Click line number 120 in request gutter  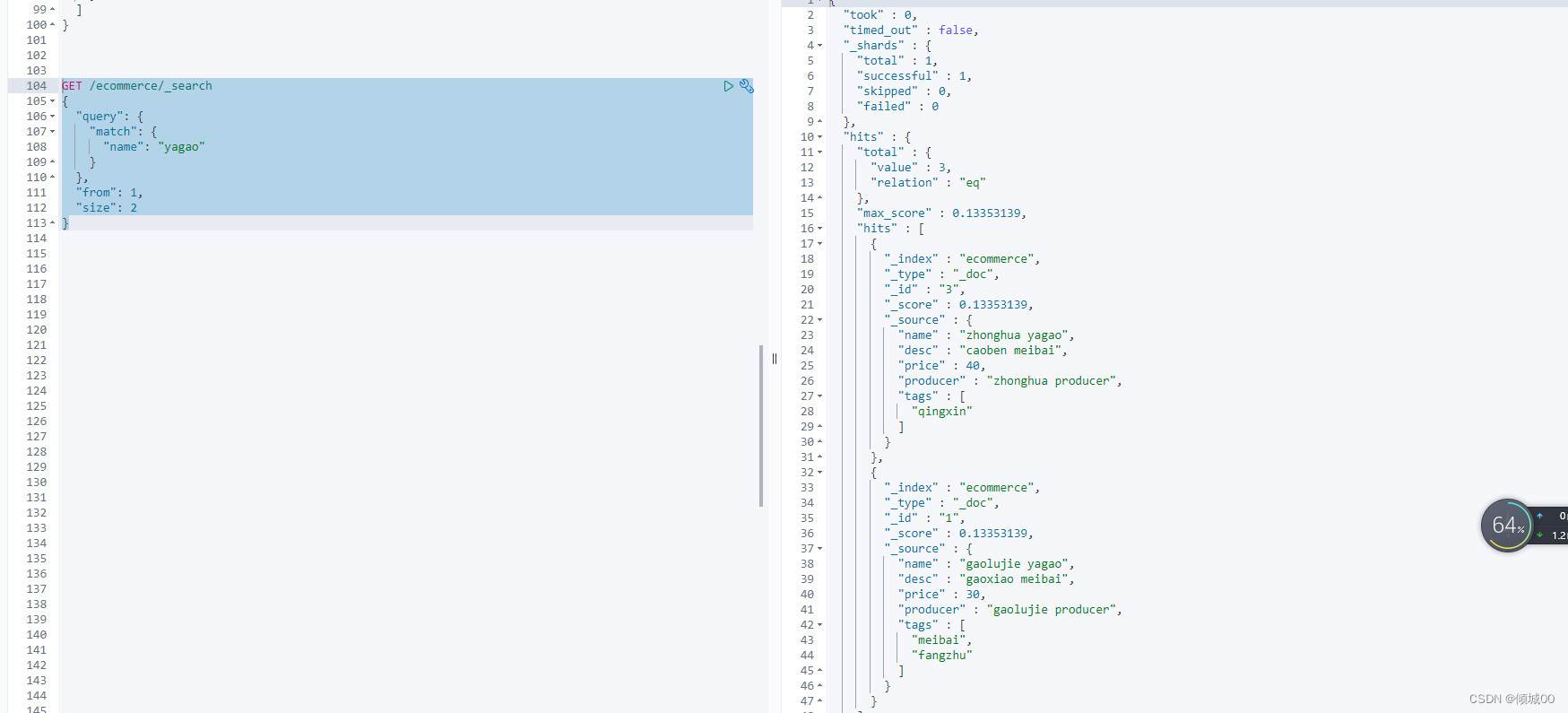(x=36, y=330)
